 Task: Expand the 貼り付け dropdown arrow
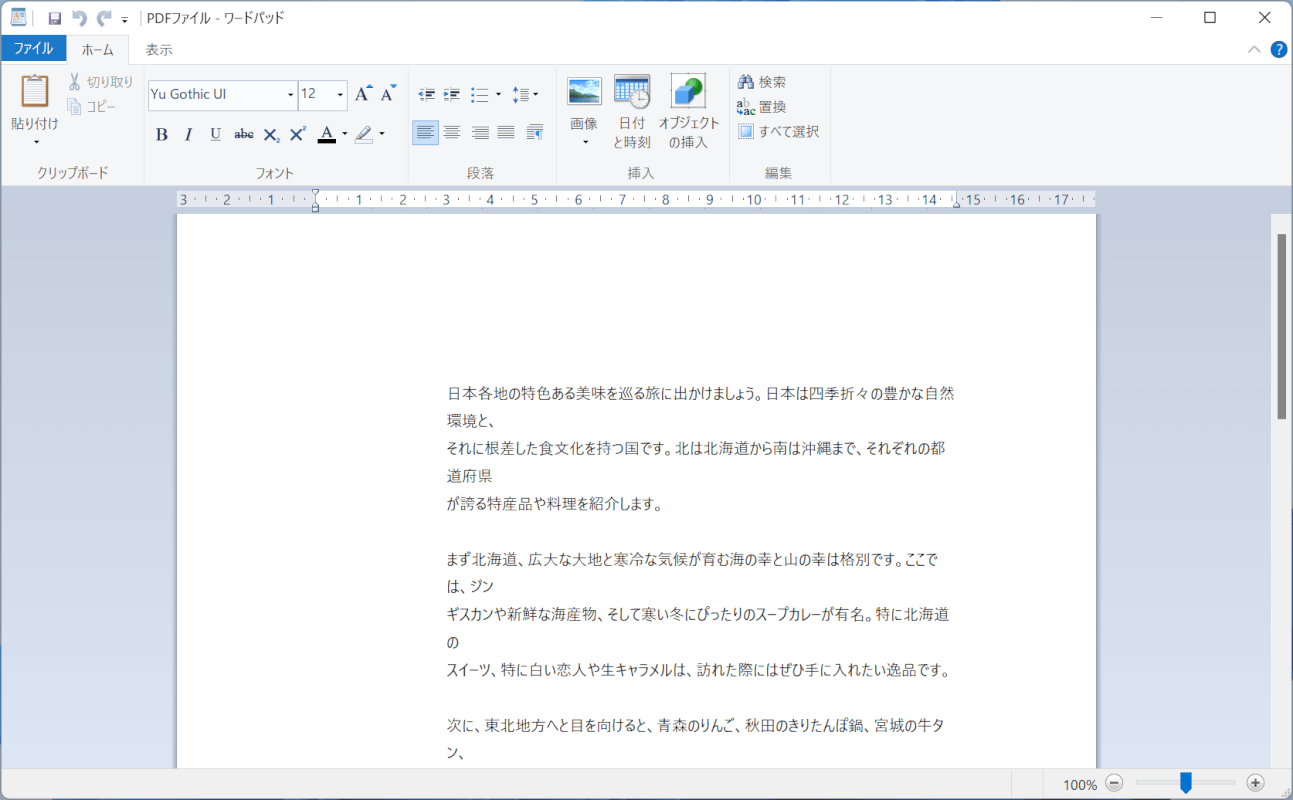coord(35,141)
